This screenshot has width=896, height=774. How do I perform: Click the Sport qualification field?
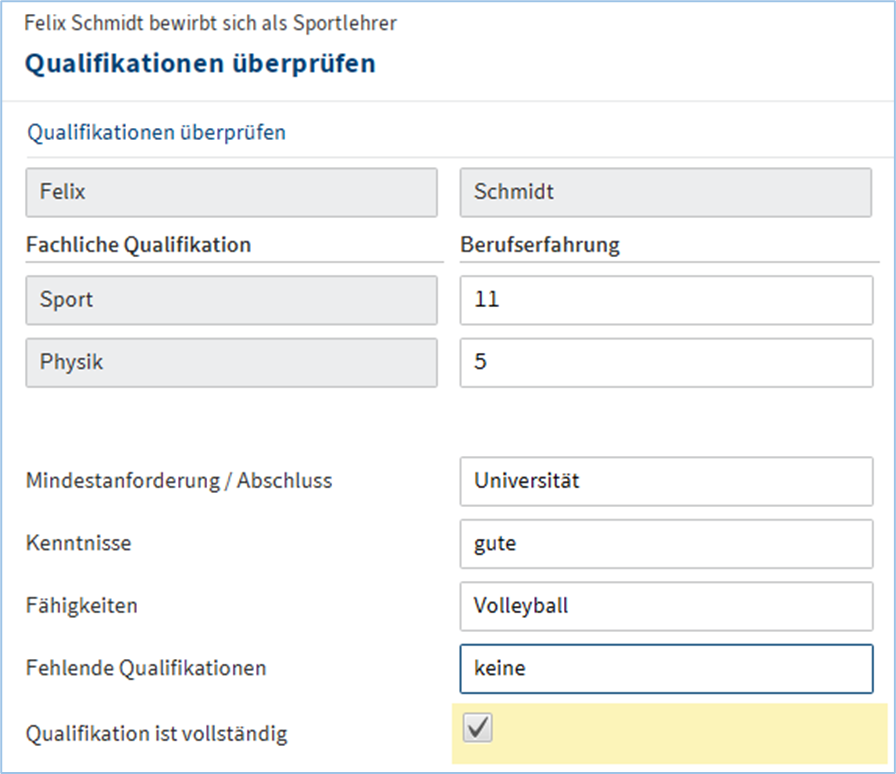(231, 300)
